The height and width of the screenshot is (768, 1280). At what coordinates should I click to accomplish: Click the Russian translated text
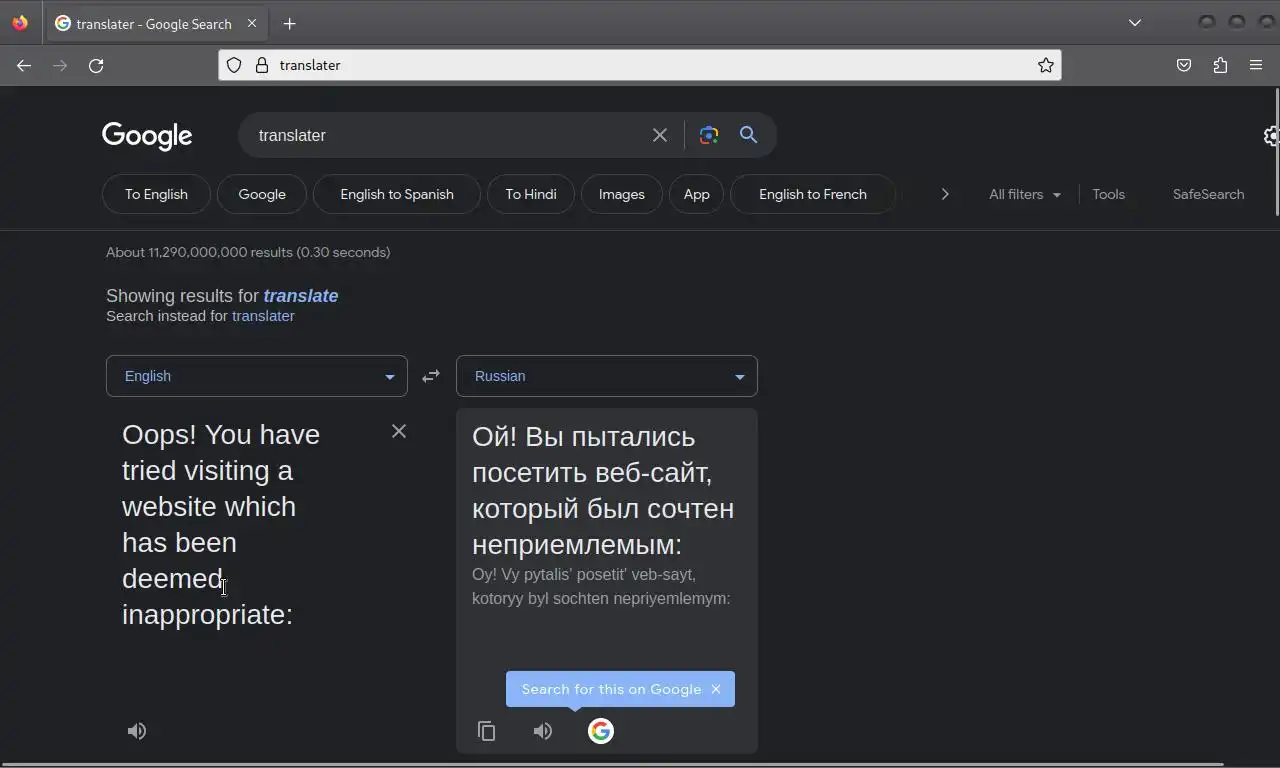603,490
